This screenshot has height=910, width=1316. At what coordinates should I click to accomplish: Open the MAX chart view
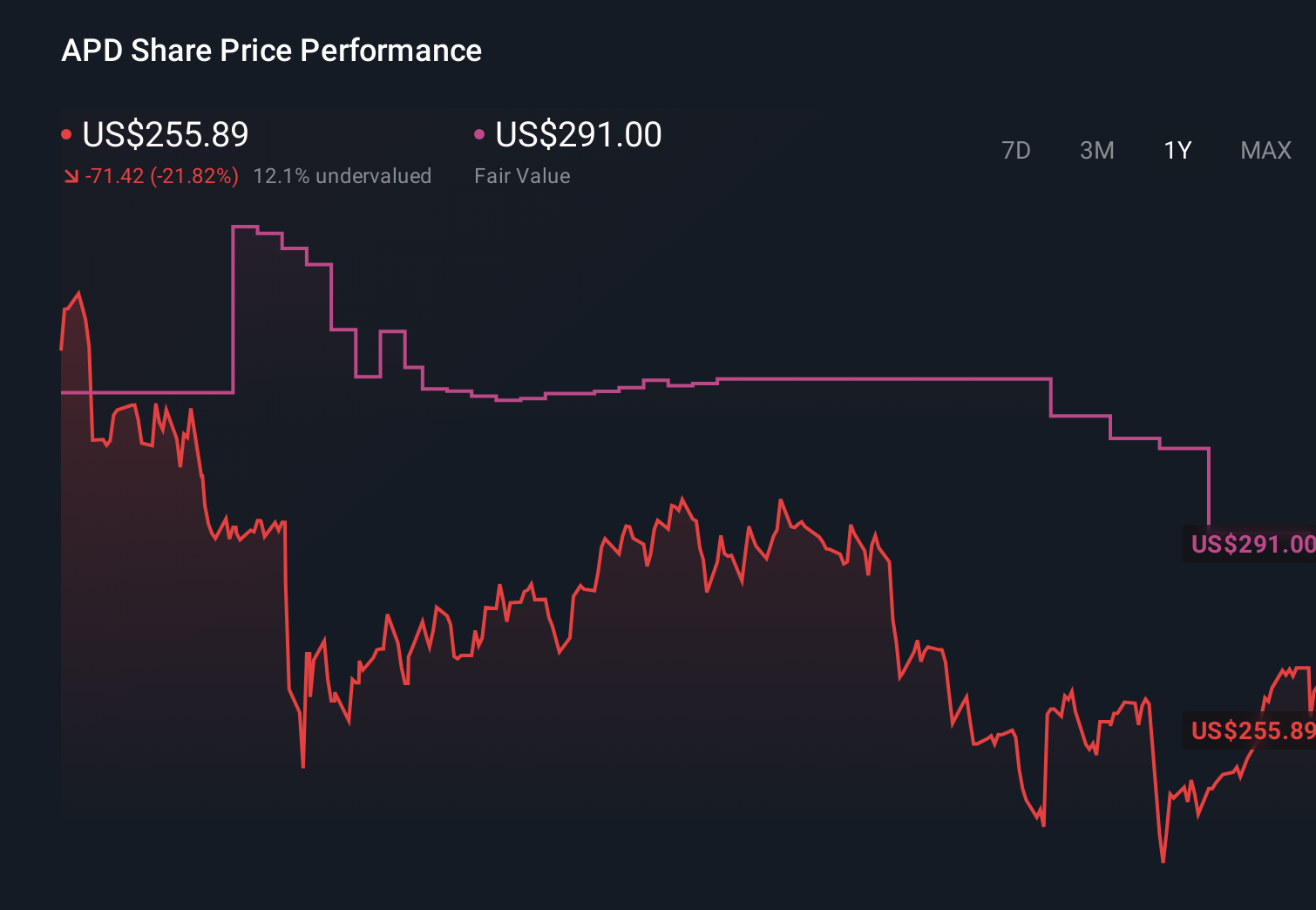[x=1265, y=151]
